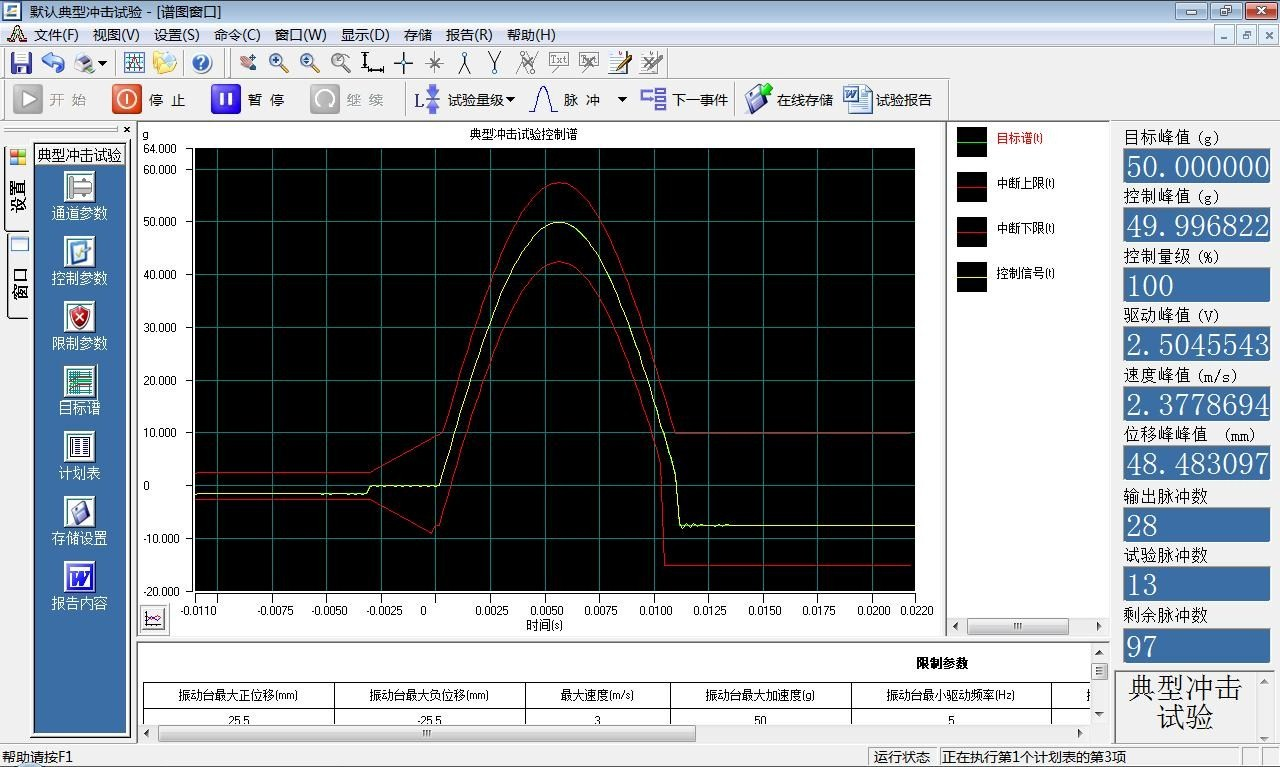Viewport: 1280px width, 767px height.
Task: Expand the 脉冲 pulse dropdown arrow
Action: (x=622, y=100)
